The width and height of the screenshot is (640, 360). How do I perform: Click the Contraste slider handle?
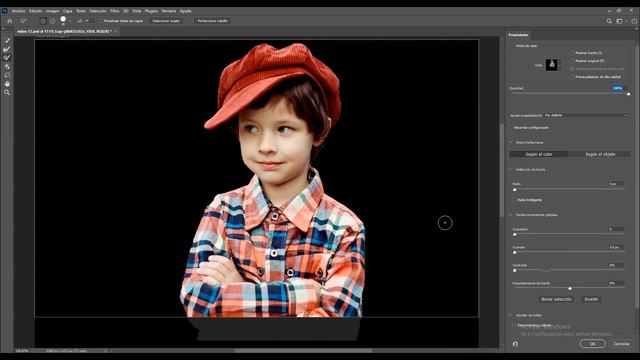point(515,271)
